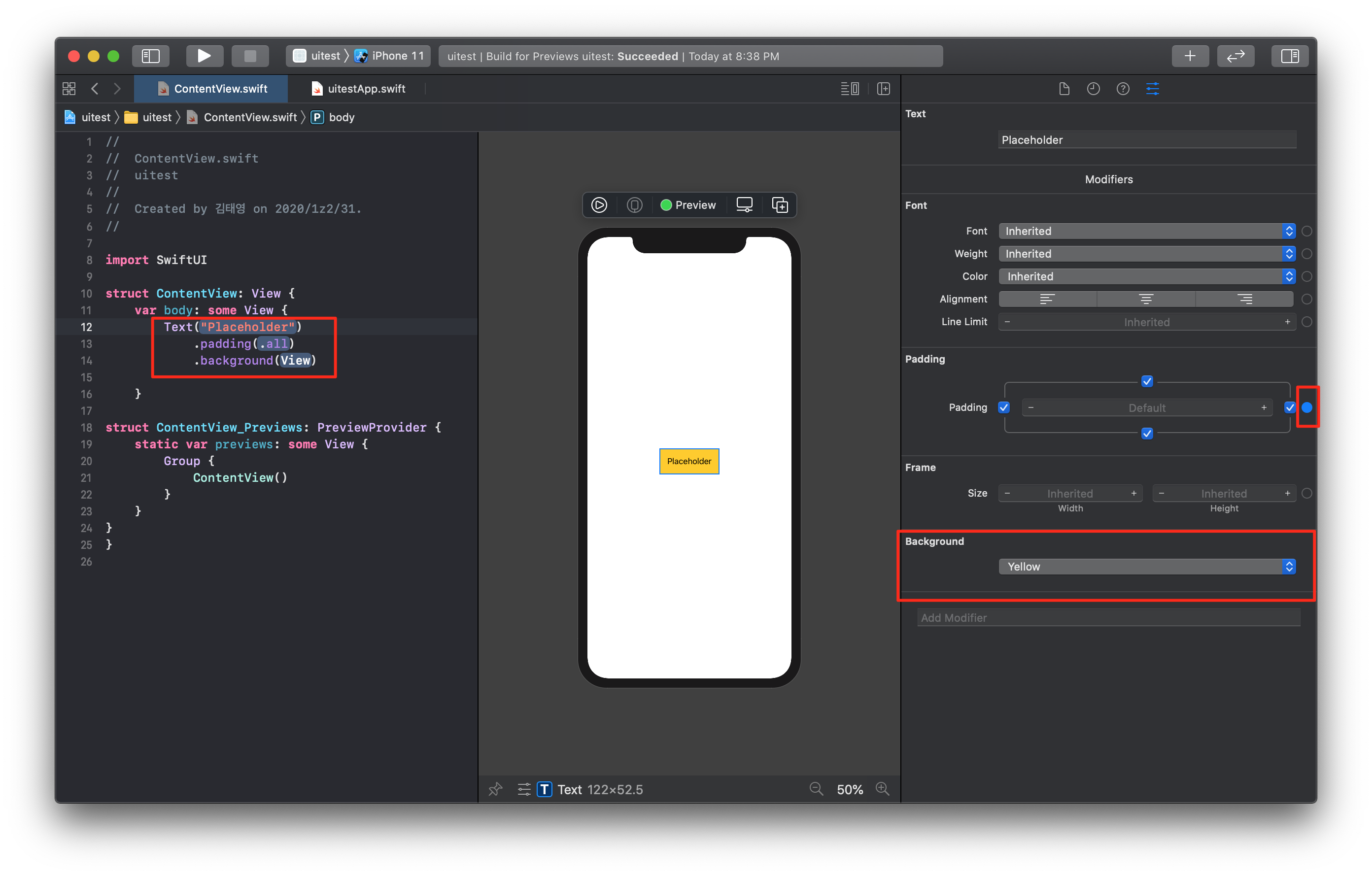Click the Stop button in toolbar
The image size is (1372, 876).
[x=250, y=56]
